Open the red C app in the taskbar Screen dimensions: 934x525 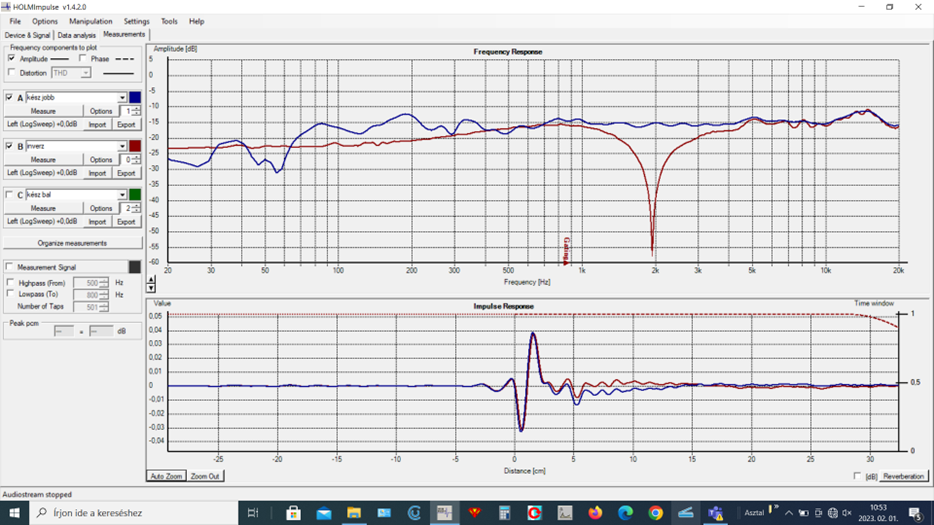coord(534,512)
